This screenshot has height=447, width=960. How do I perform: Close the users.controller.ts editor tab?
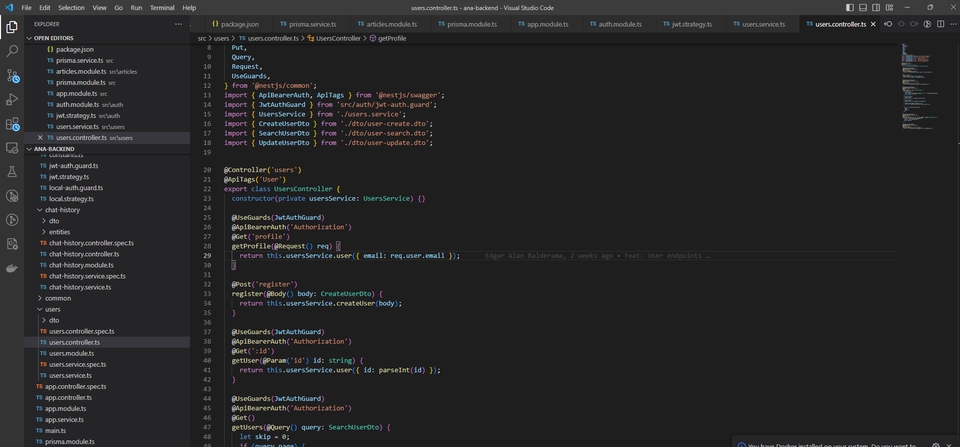(x=873, y=24)
